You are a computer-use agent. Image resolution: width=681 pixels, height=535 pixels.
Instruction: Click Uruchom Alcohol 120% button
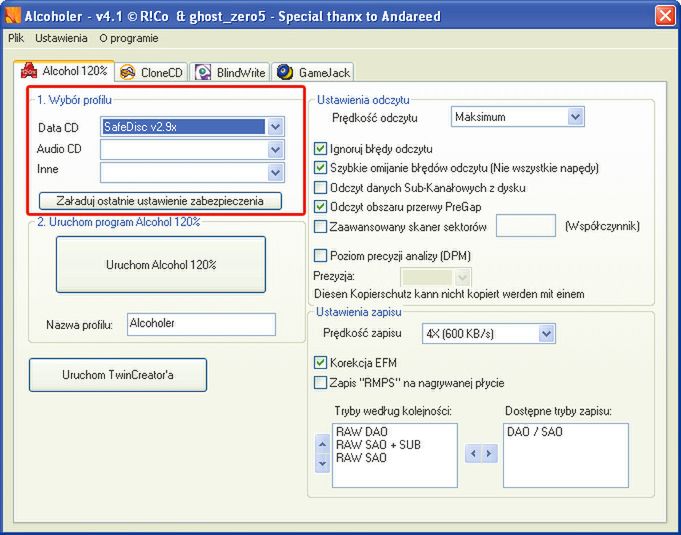click(161, 264)
